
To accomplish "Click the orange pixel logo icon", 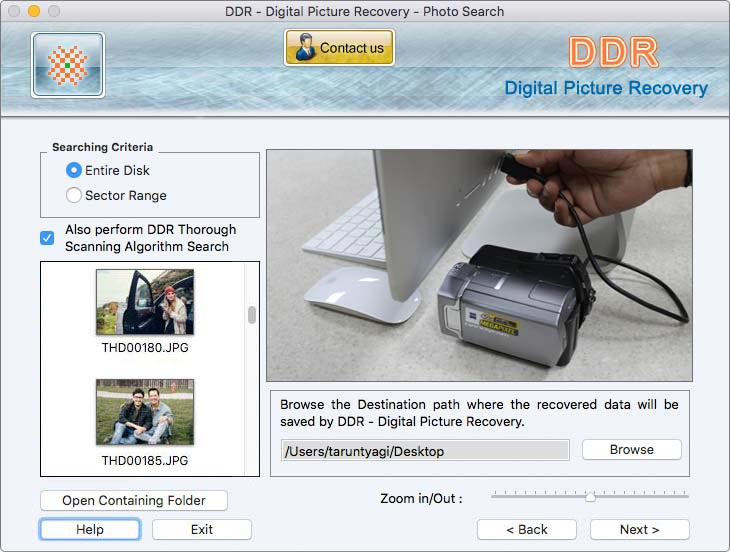I will [x=68, y=65].
